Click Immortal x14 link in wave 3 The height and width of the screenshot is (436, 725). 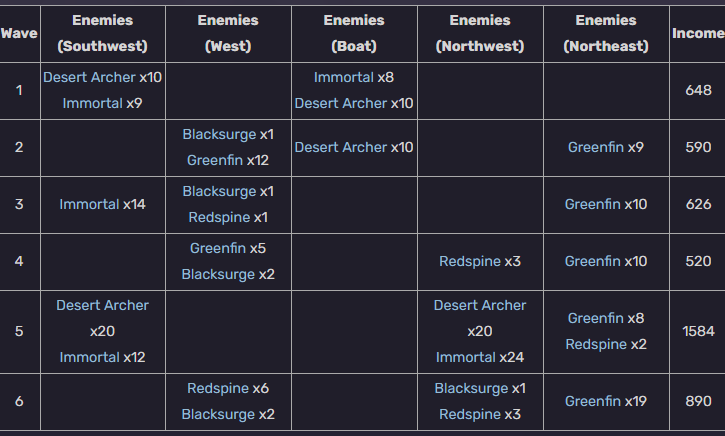(89, 204)
